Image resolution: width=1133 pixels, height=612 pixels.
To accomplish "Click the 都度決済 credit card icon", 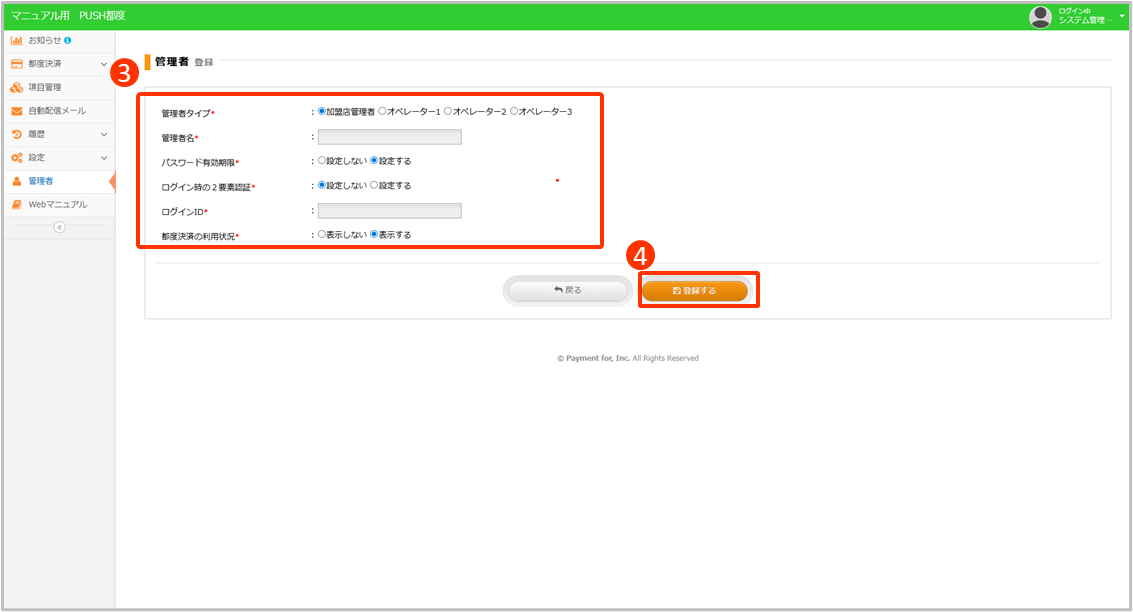I will tap(17, 64).
